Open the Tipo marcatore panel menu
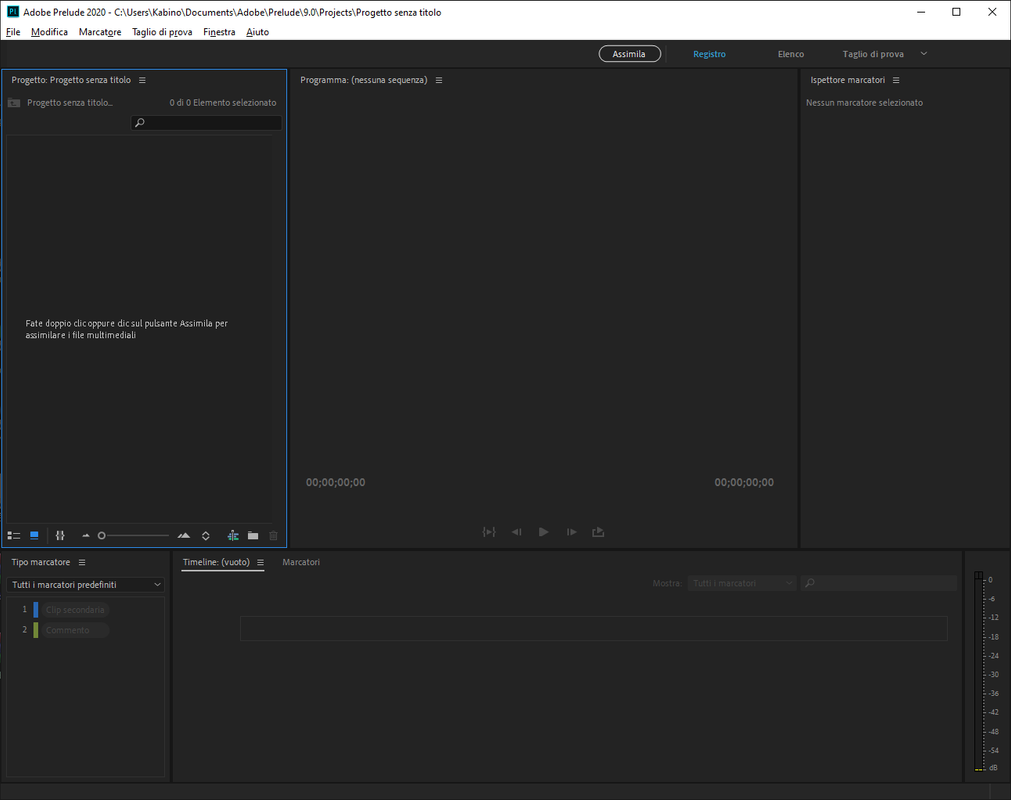Viewport: 1011px width, 800px height. [82, 562]
